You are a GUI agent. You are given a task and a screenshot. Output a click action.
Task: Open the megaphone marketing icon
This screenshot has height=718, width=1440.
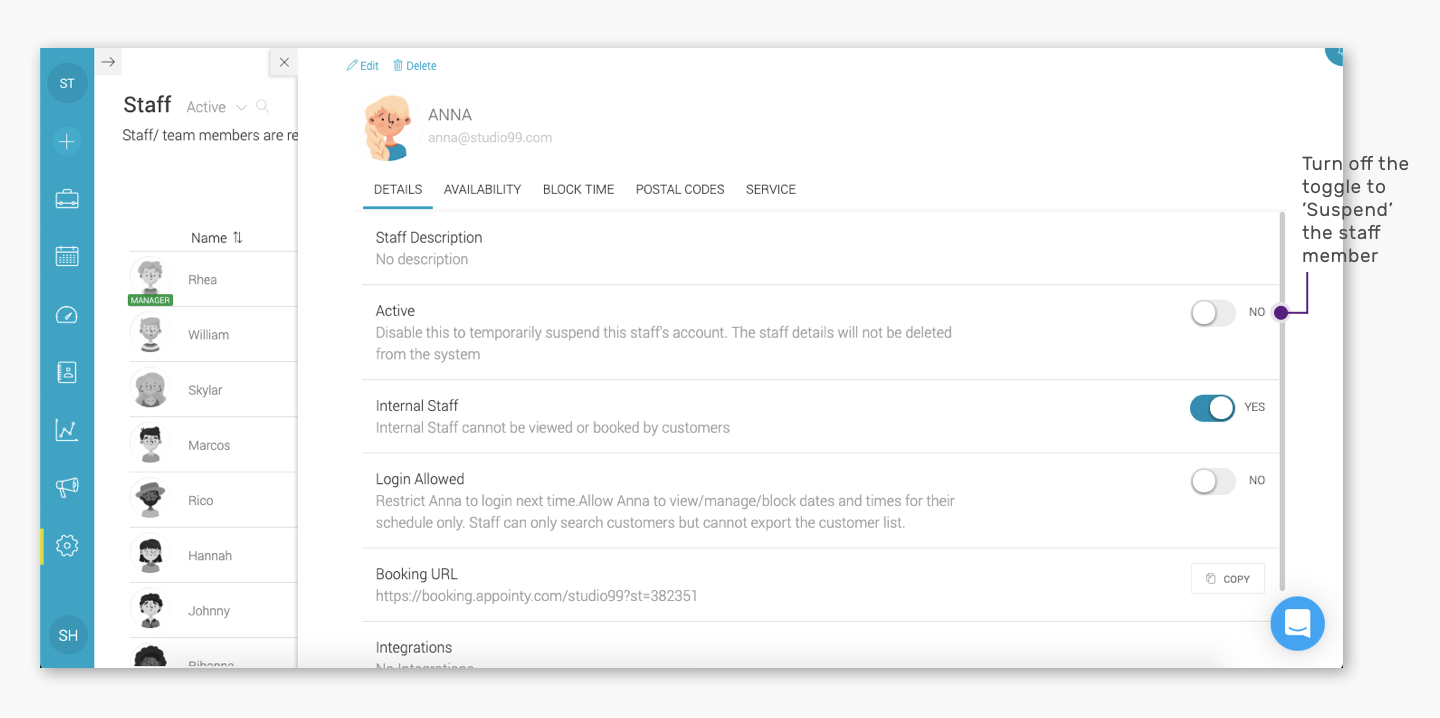67,488
